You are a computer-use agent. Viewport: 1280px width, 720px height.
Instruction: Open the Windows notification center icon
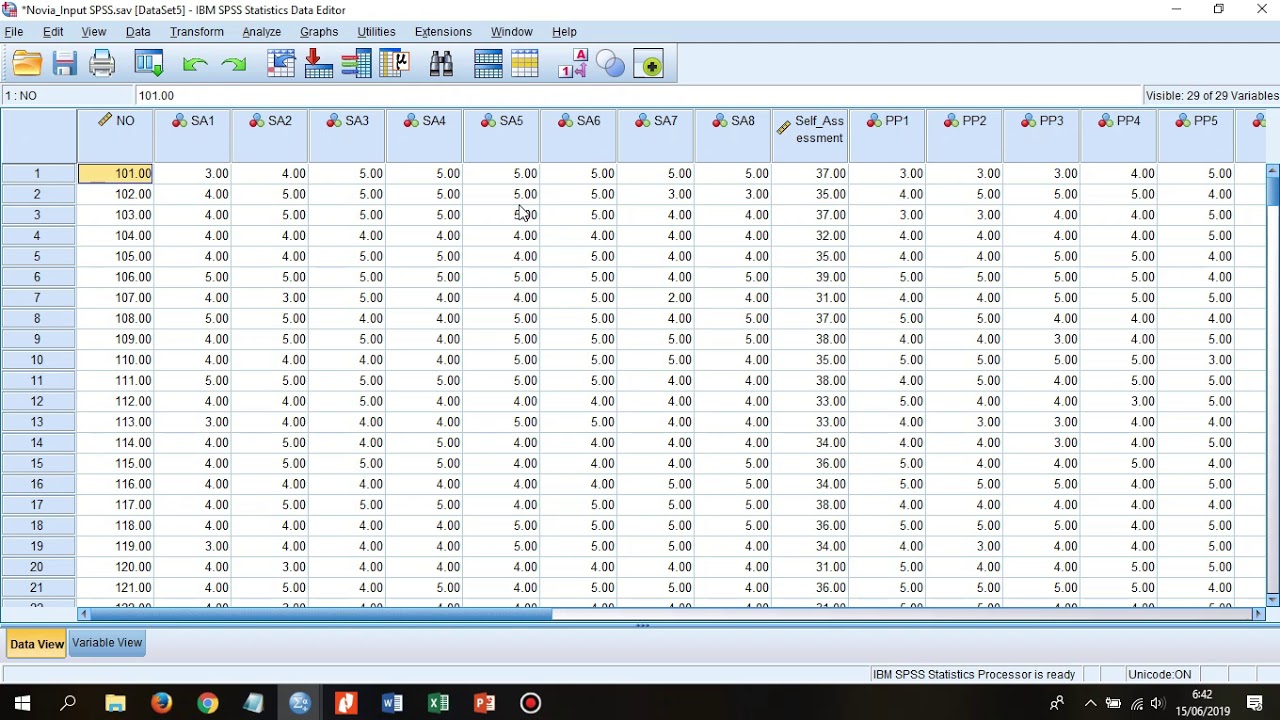click(x=1255, y=703)
